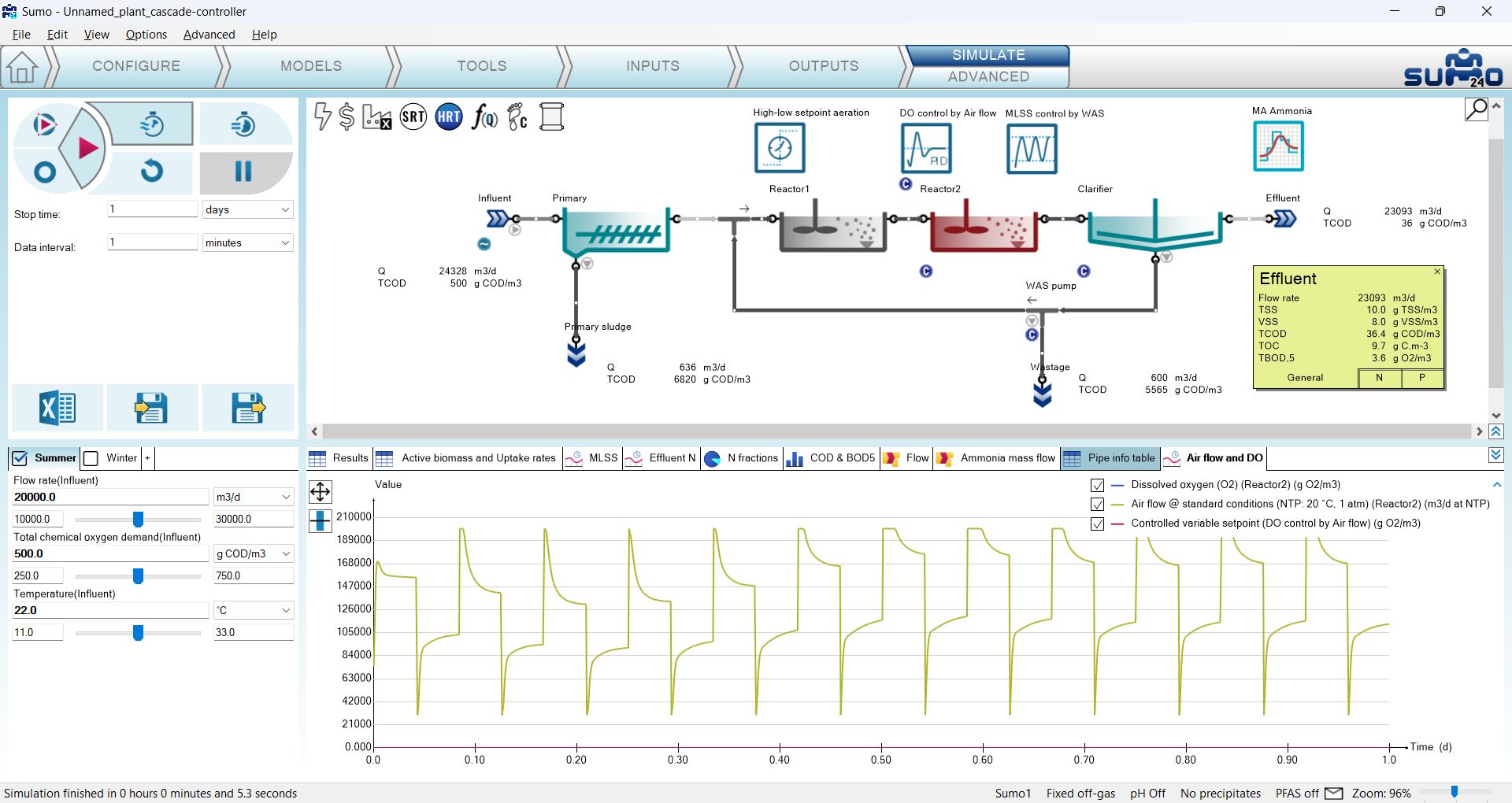Collapse the chart legend with the chevron

[x=1496, y=485]
